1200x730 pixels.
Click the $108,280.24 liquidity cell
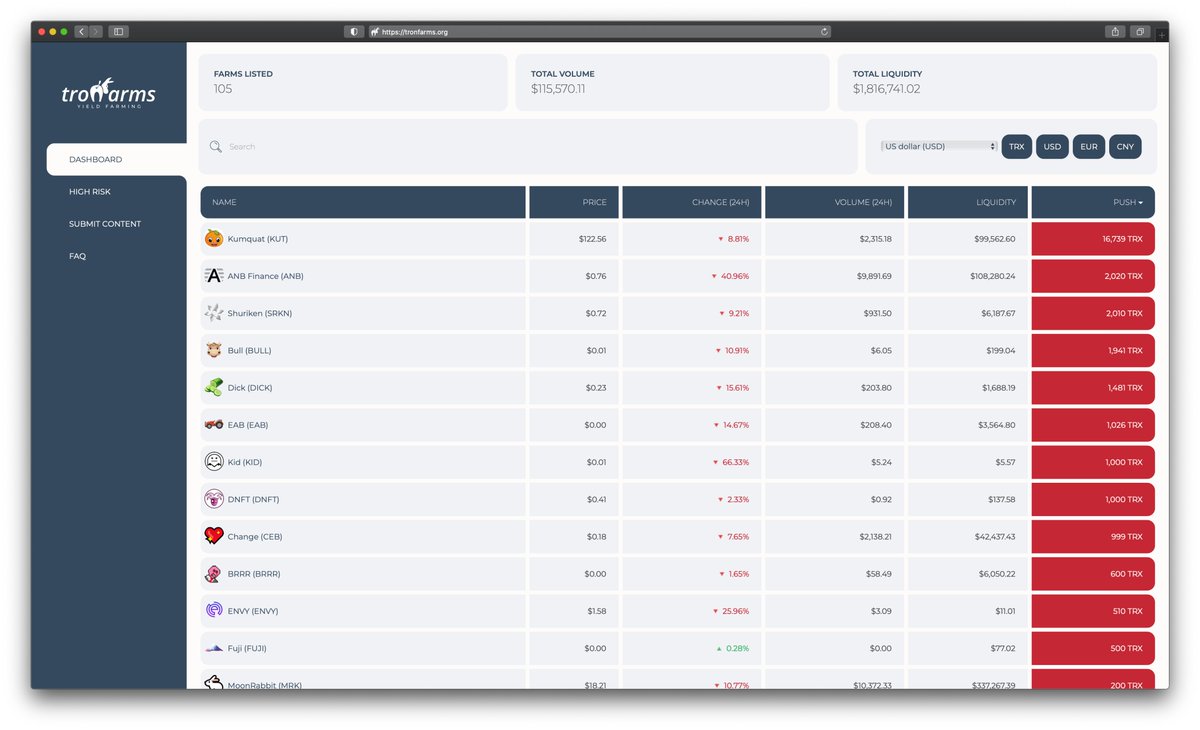[x=968, y=276]
